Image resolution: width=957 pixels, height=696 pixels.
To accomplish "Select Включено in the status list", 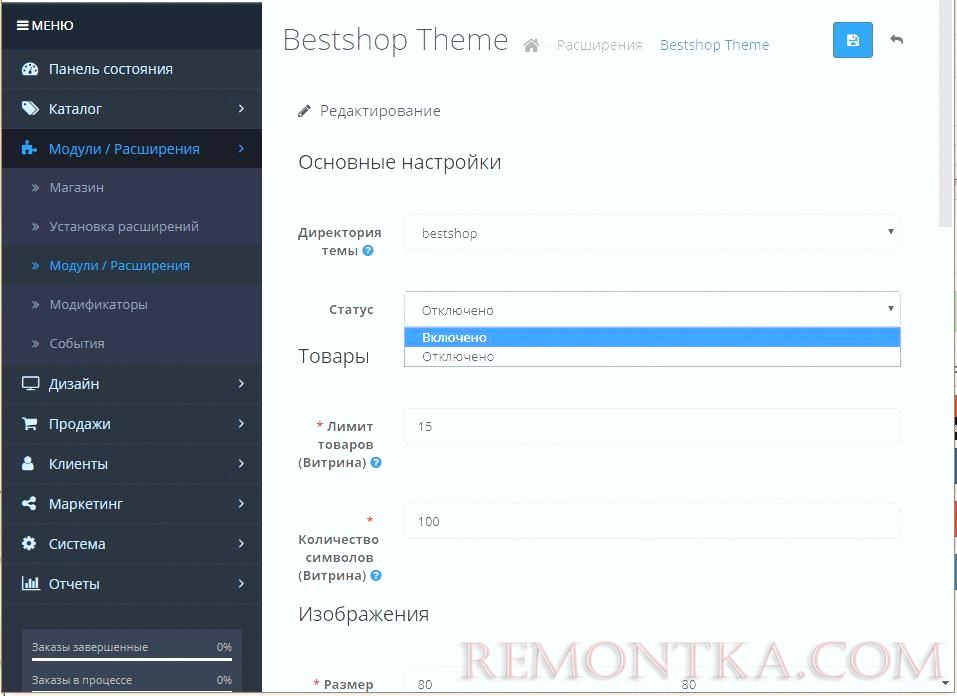I will pyautogui.click(x=652, y=338).
